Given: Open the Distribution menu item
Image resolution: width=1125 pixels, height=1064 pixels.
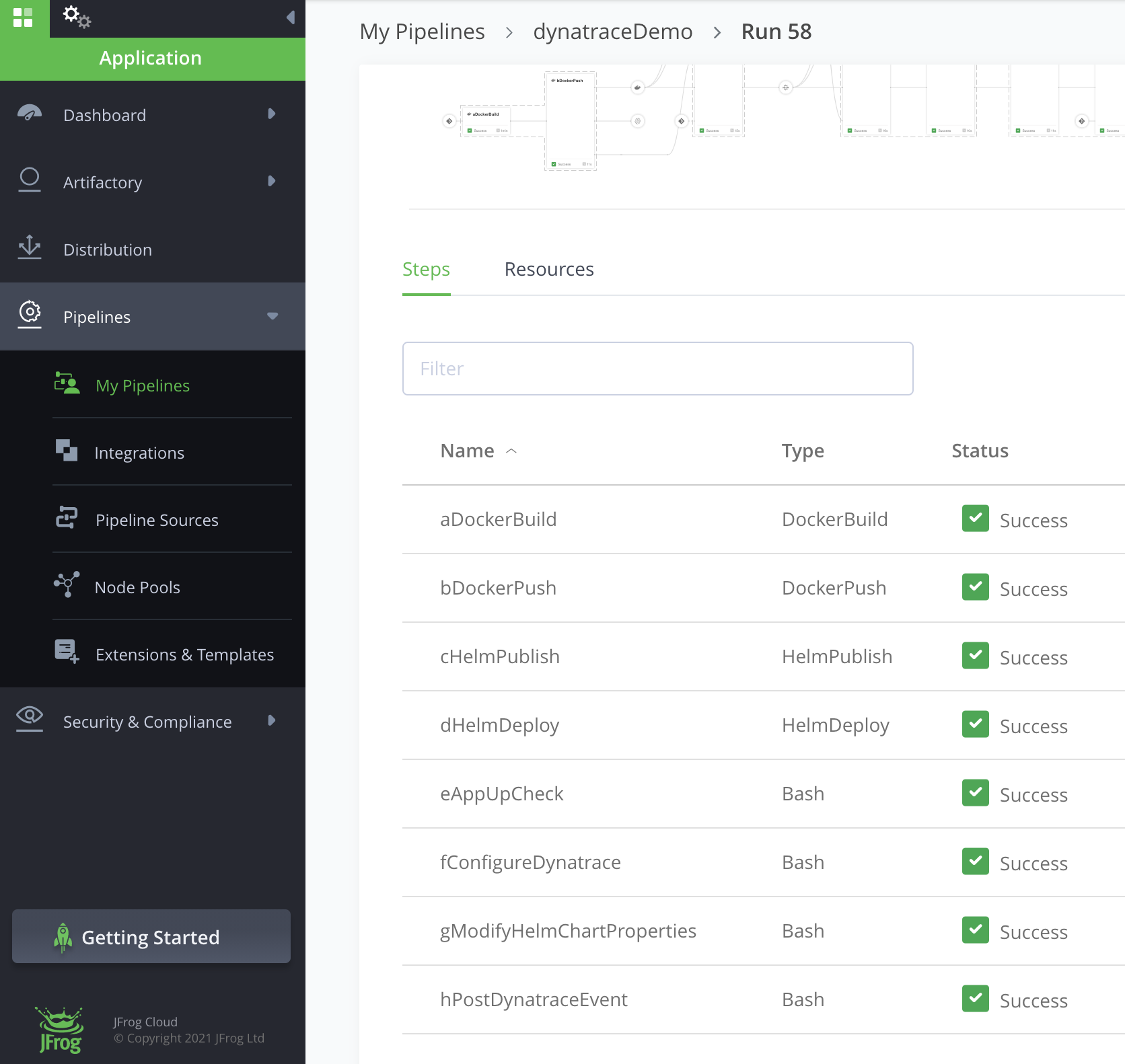Looking at the screenshot, I should [x=153, y=249].
